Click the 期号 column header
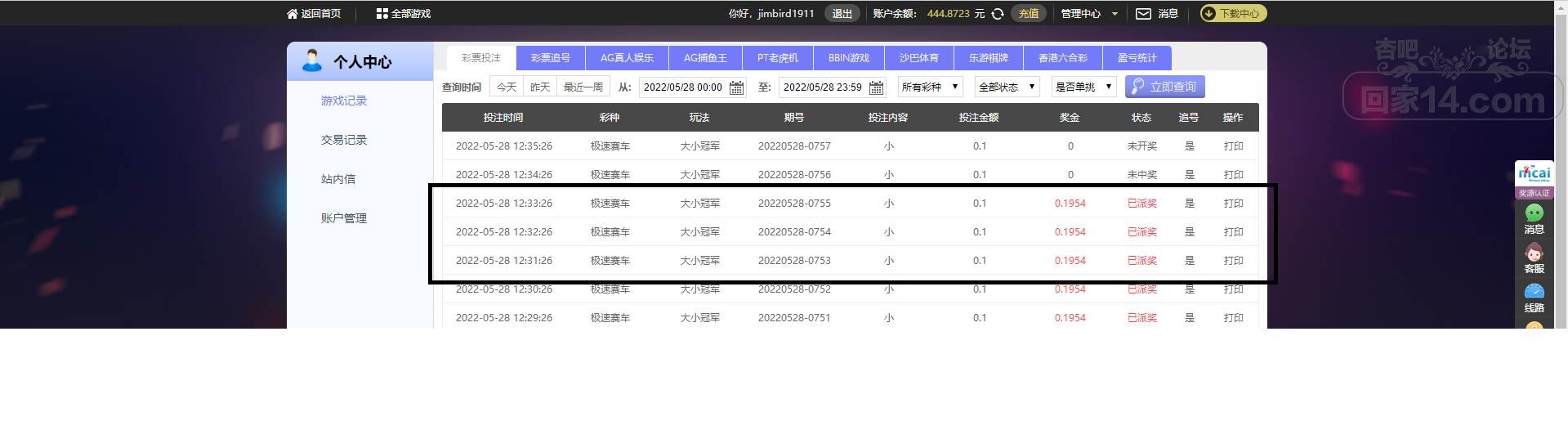Screen dimensions: 1568x448 tap(794, 118)
